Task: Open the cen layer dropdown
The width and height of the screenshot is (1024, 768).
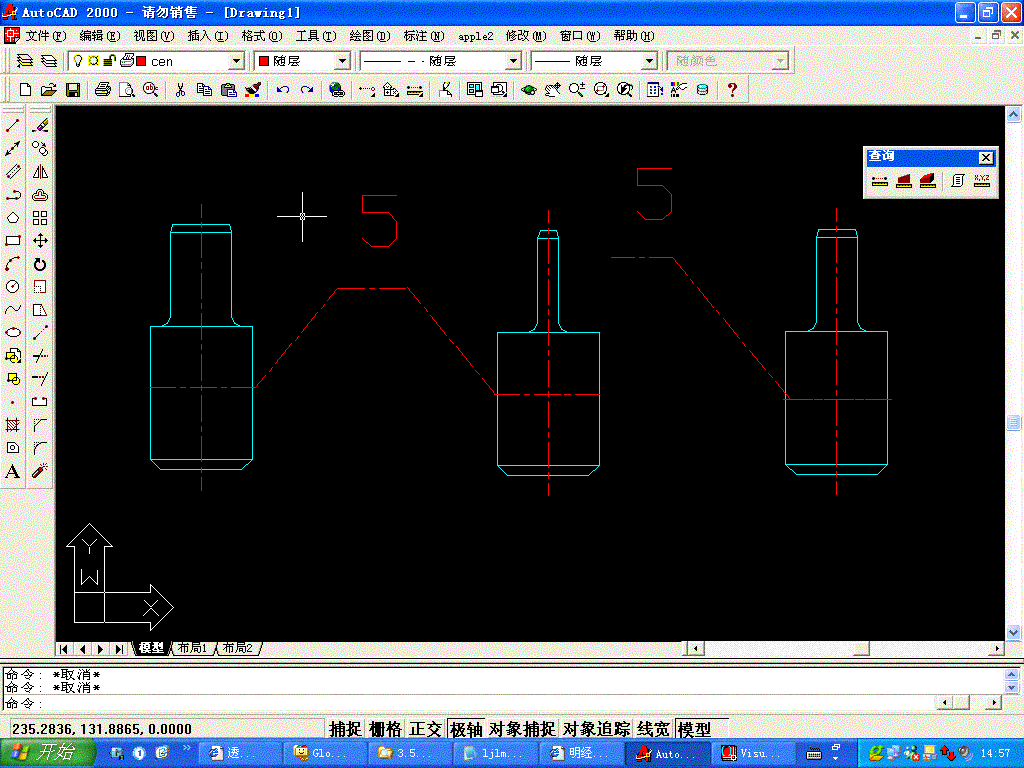Action: [x=237, y=61]
